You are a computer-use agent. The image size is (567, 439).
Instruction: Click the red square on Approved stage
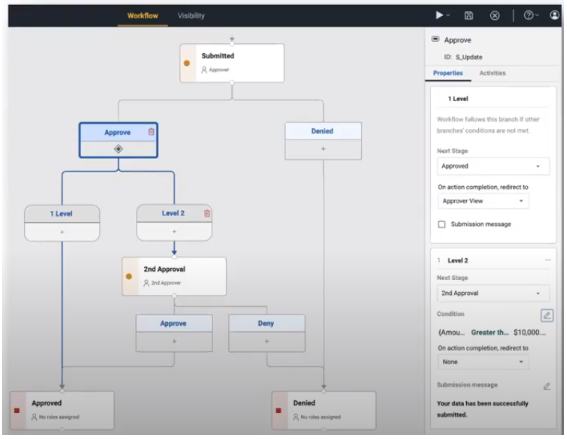point(17,411)
